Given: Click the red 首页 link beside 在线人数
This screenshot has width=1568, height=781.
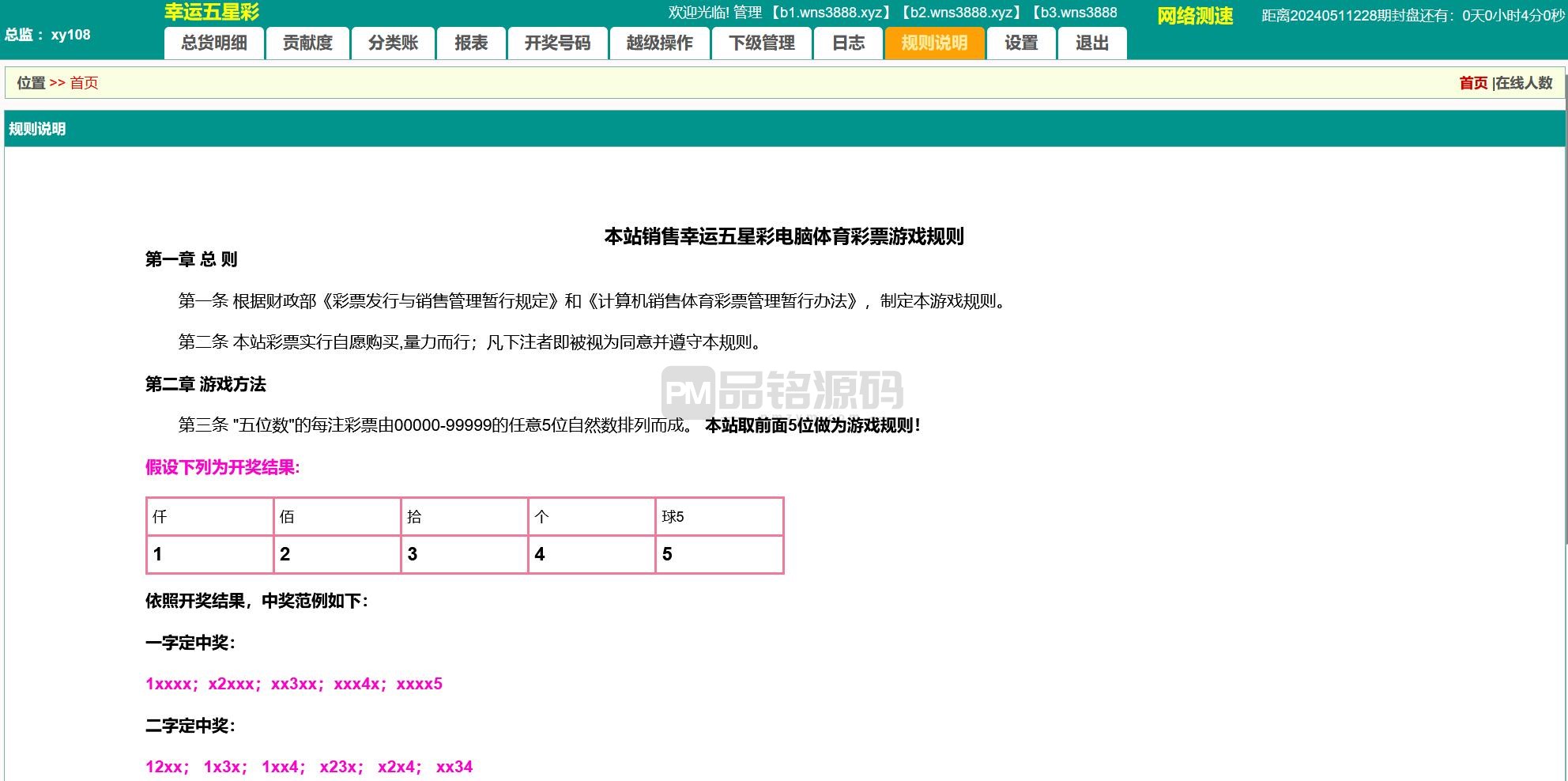Looking at the screenshot, I should pos(1472,83).
